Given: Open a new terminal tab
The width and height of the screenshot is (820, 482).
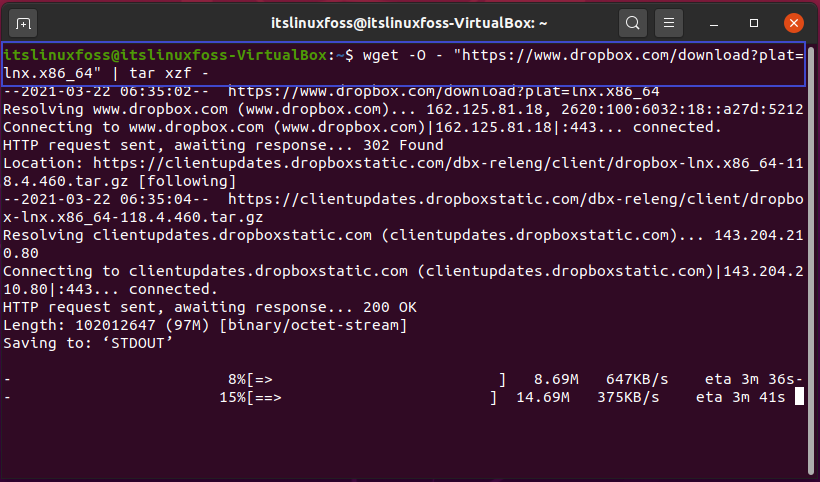Looking at the screenshot, I should [23, 24].
